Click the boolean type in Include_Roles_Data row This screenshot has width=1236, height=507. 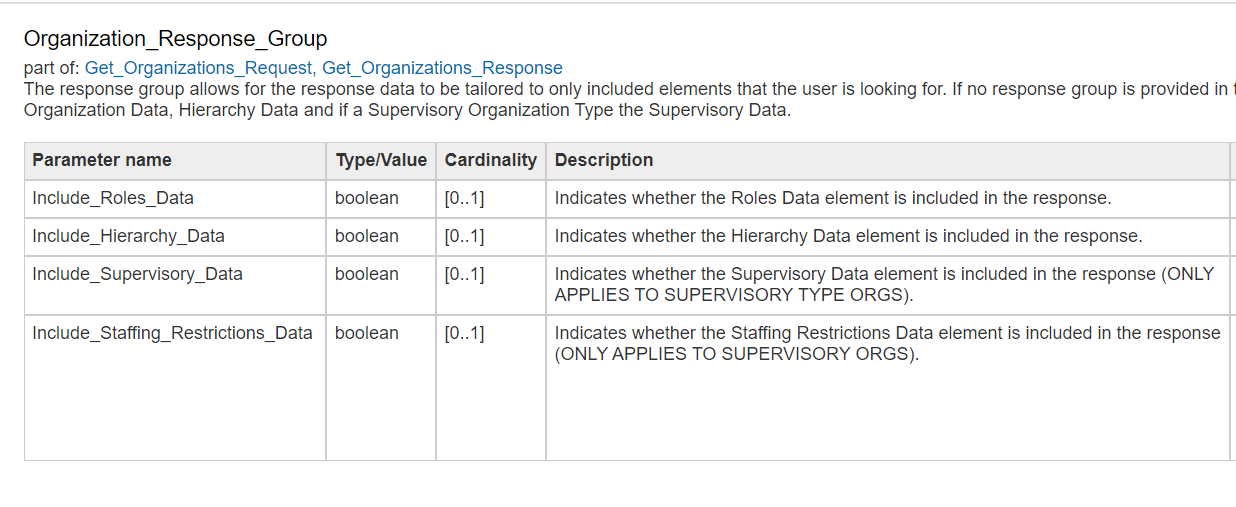click(367, 198)
